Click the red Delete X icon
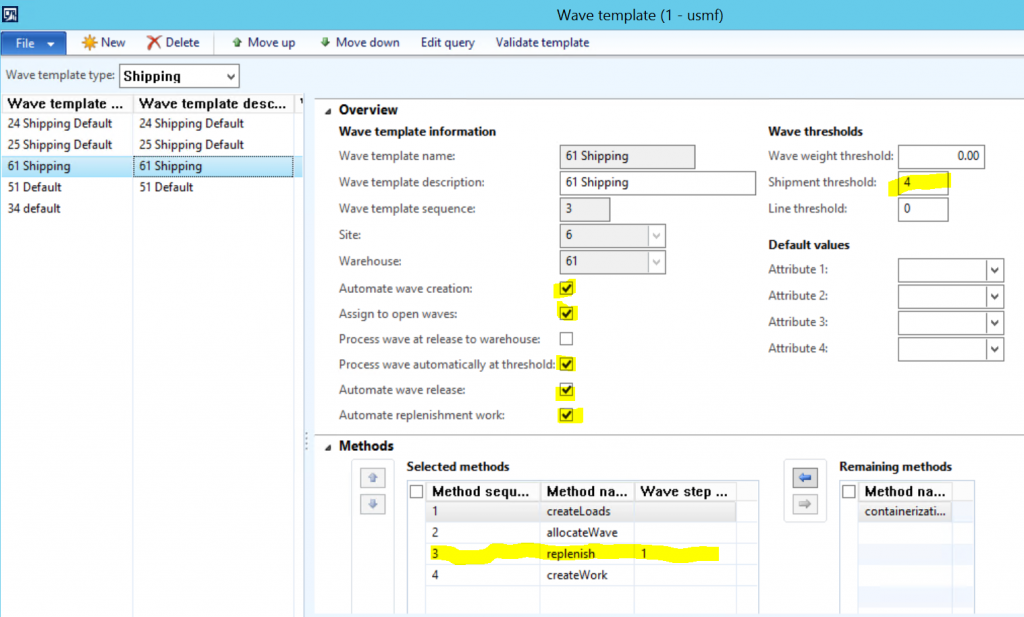 (x=153, y=43)
